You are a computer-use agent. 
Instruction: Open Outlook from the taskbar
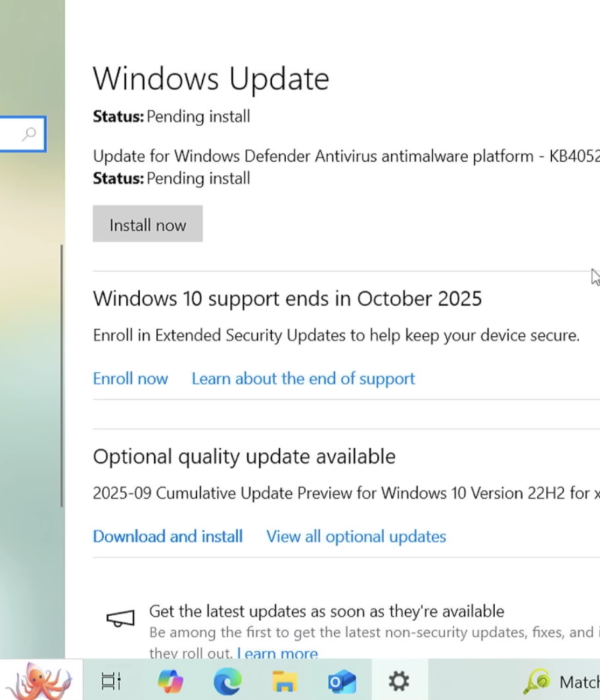[342, 682]
